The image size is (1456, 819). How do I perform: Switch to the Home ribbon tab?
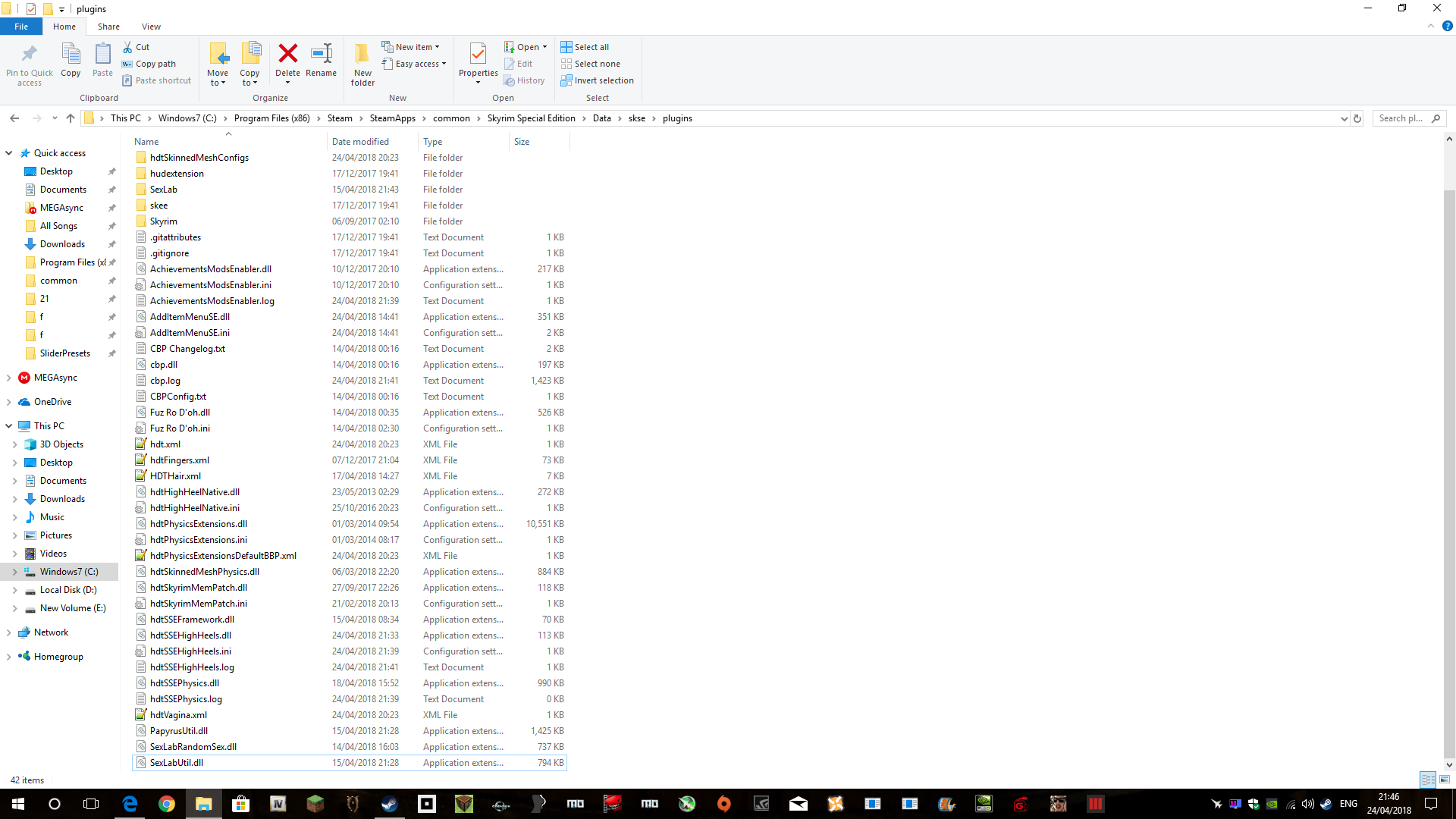tap(64, 27)
